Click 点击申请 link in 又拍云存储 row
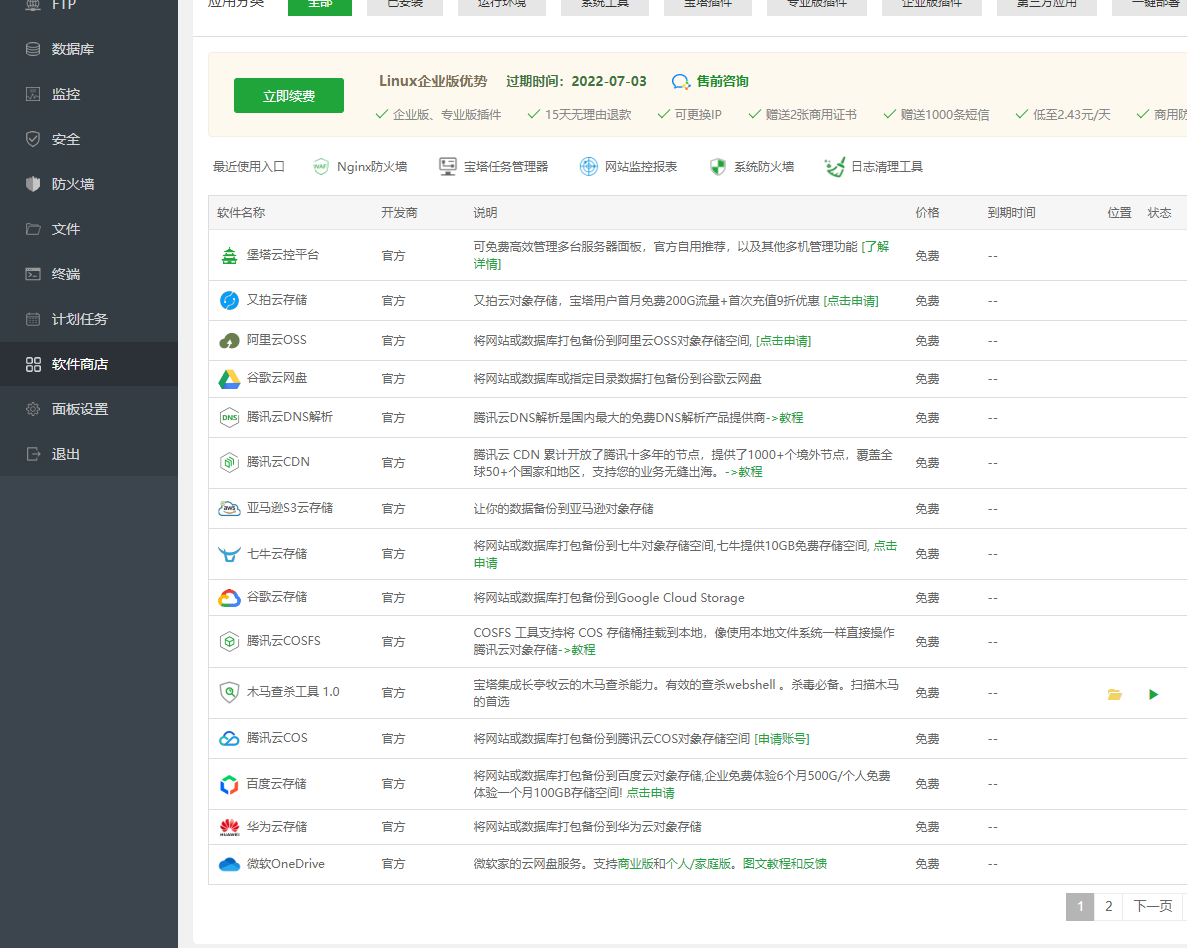Image resolution: width=1187 pixels, height=948 pixels. [851, 301]
